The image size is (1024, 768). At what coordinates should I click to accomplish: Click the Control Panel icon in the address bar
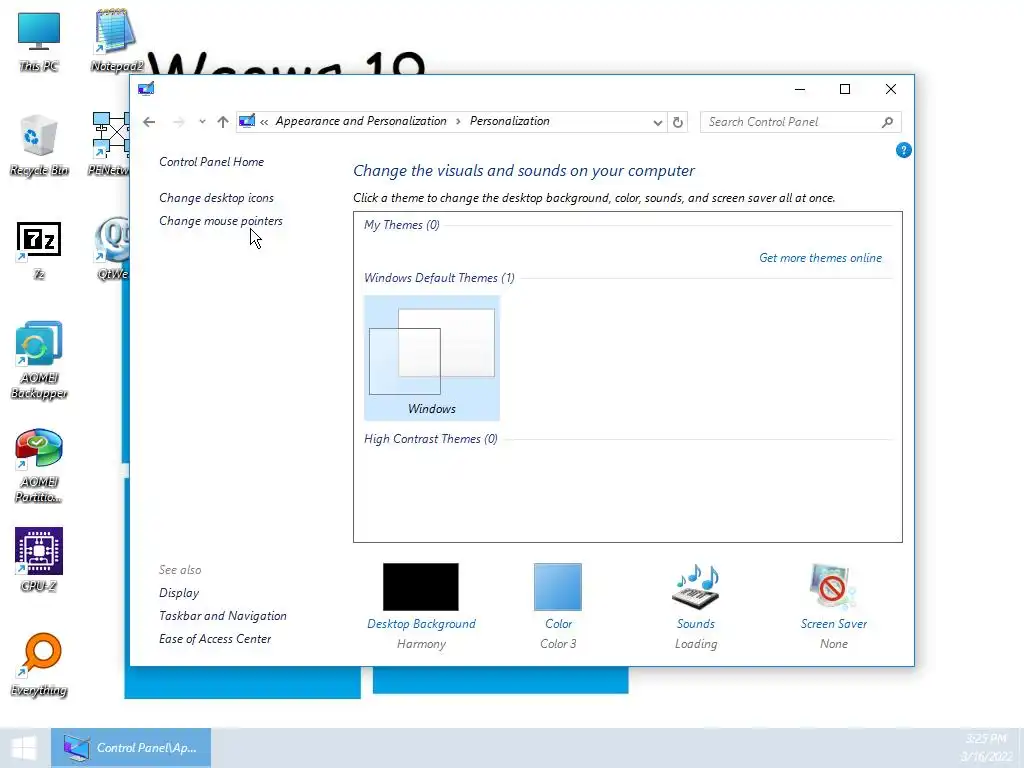click(x=247, y=121)
